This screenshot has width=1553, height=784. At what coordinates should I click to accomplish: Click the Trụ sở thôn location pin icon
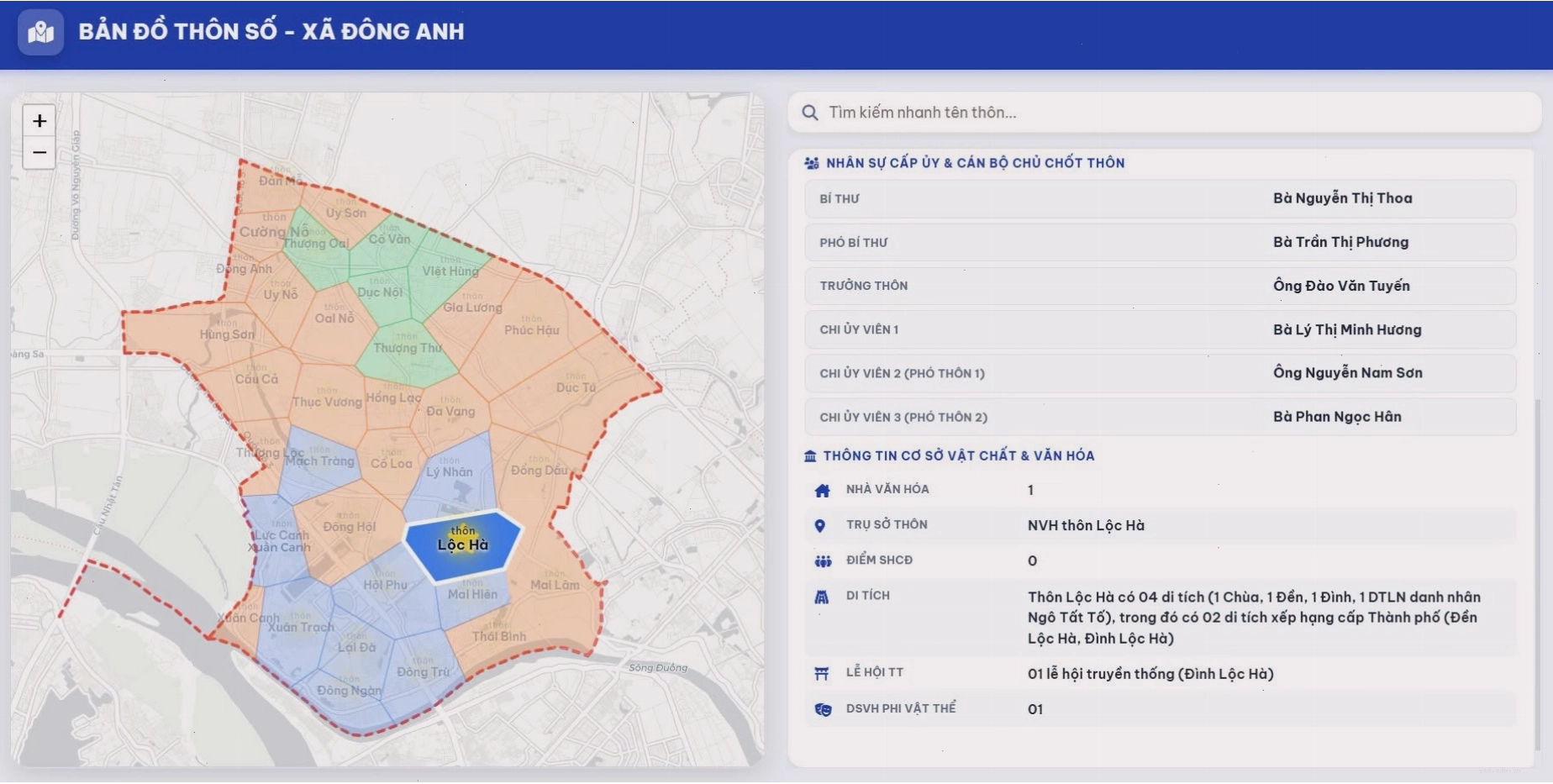pyautogui.click(x=820, y=525)
